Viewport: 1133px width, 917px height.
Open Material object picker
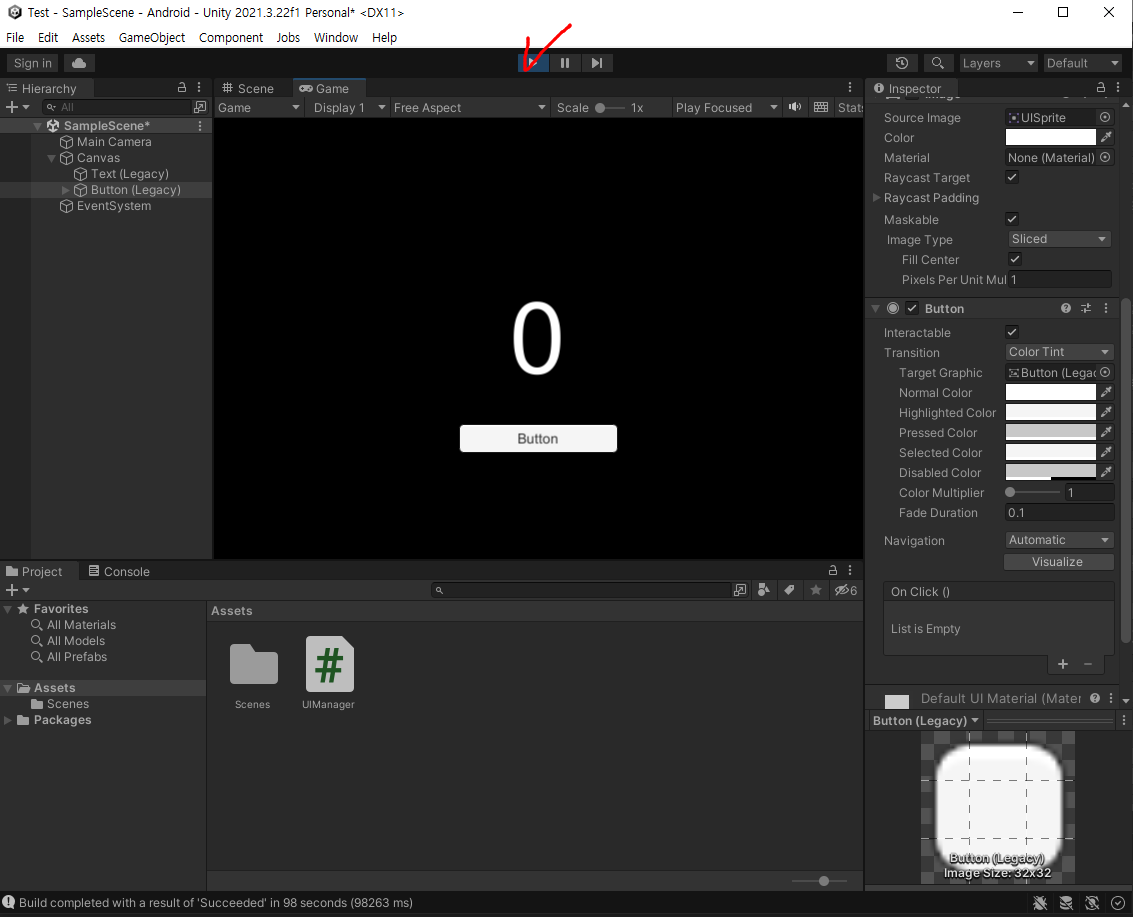pos(1105,158)
